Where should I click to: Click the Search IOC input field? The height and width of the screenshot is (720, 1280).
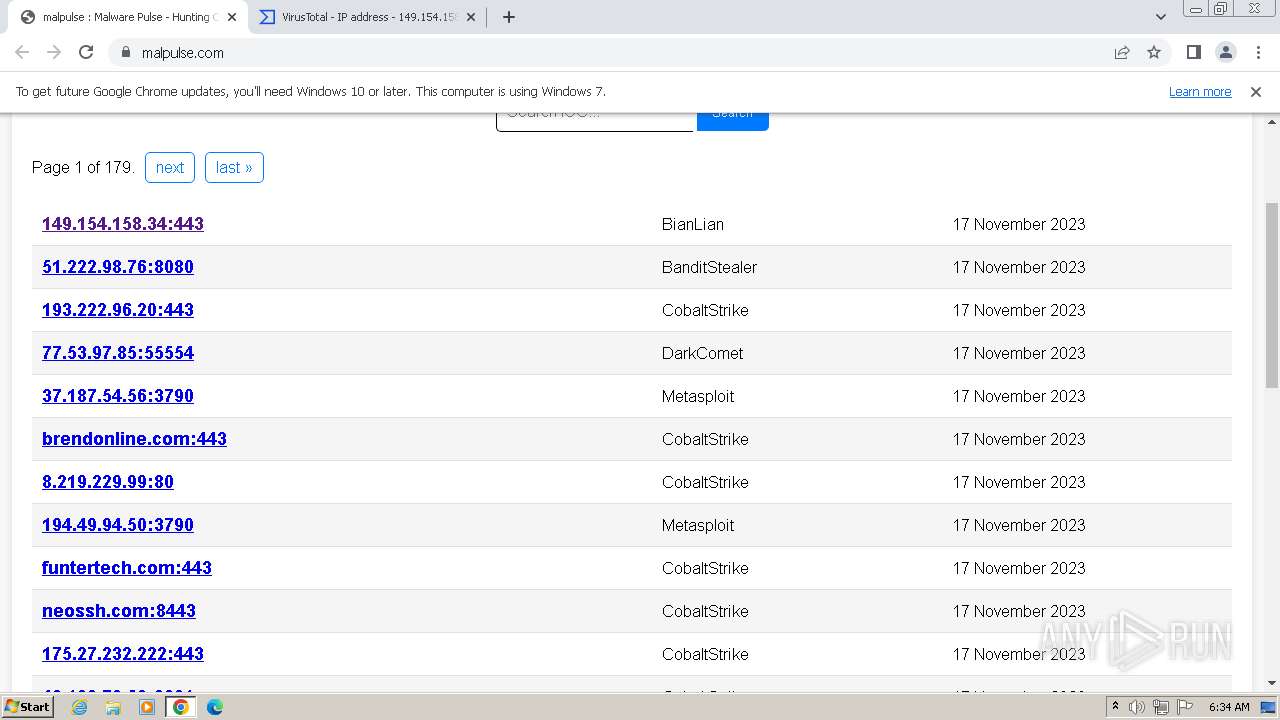[595, 120]
